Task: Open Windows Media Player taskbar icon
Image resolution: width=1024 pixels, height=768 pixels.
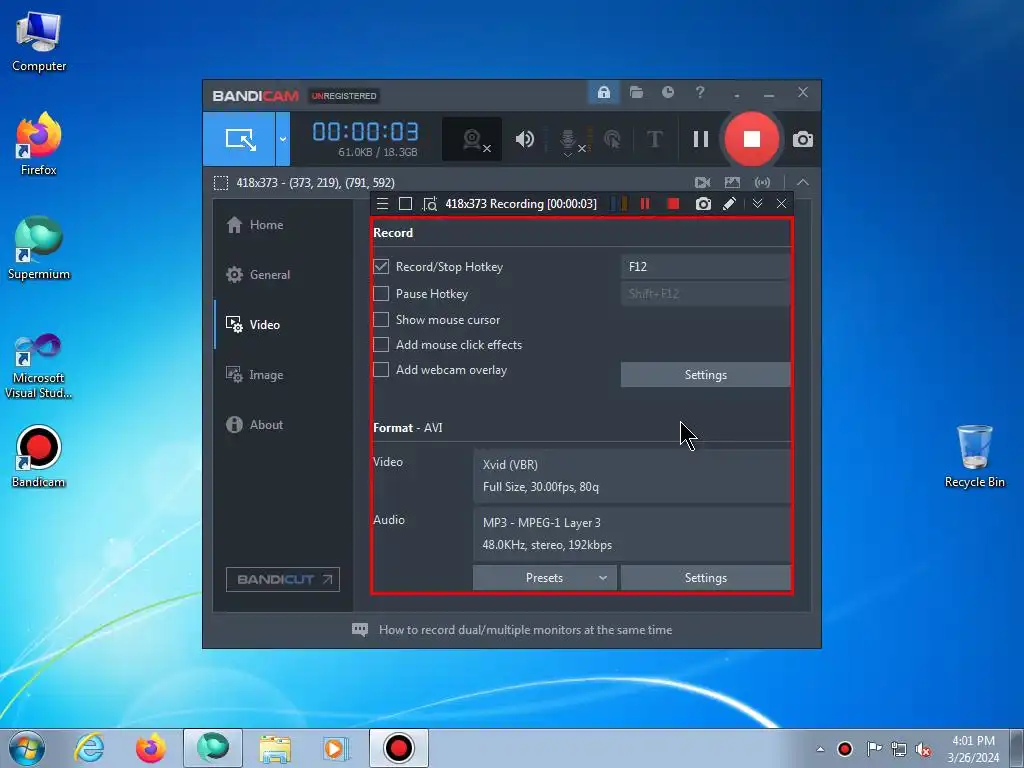Action: click(x=336, y=748)
